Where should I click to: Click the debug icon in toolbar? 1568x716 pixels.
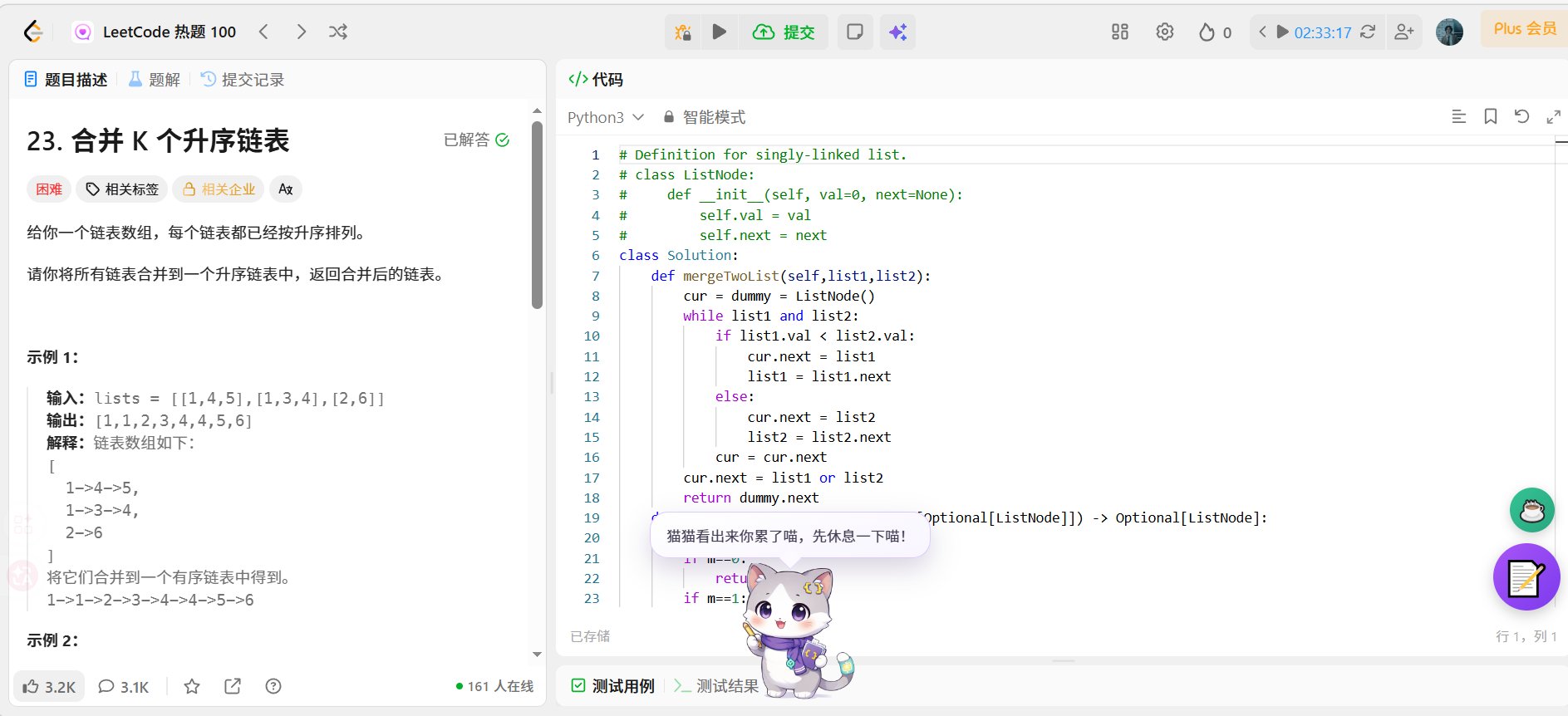point(683,32)
